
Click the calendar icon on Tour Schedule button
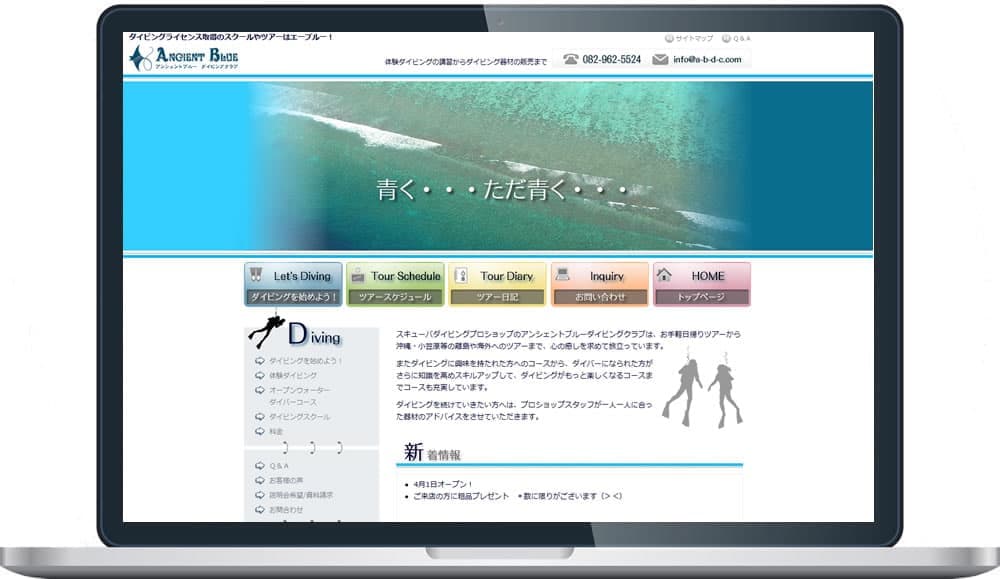tap(357, 277)
